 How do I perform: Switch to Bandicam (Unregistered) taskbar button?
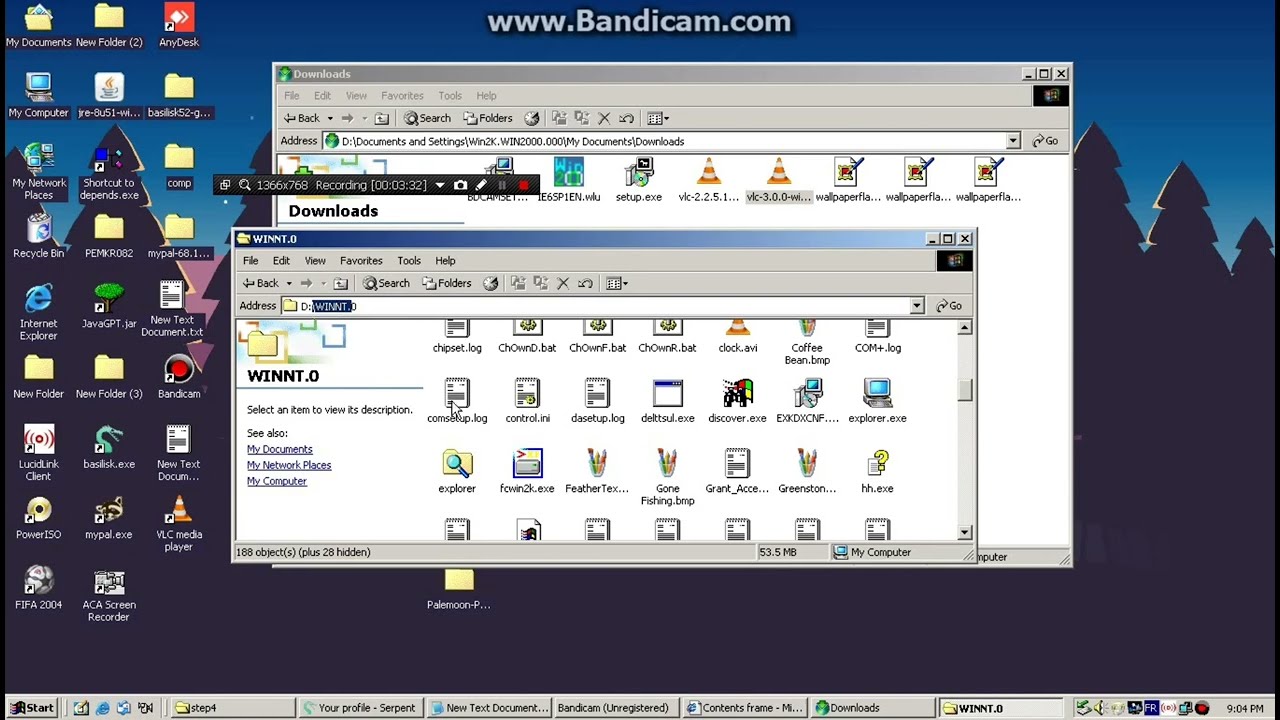point(615,708)
